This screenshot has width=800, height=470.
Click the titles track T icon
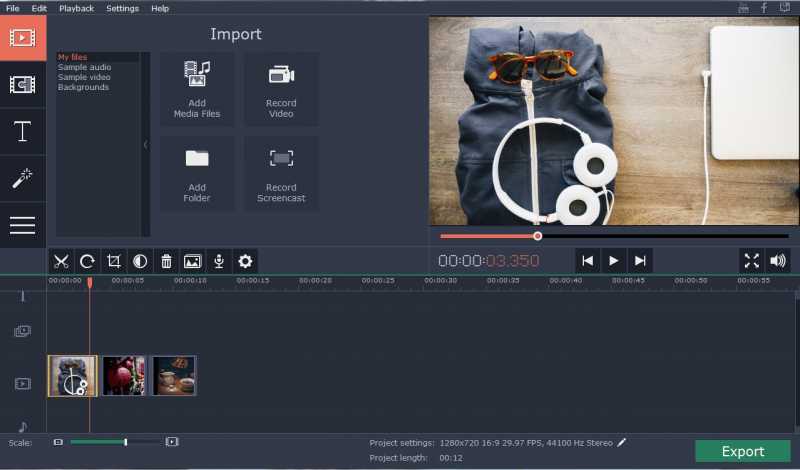[22, 296]
